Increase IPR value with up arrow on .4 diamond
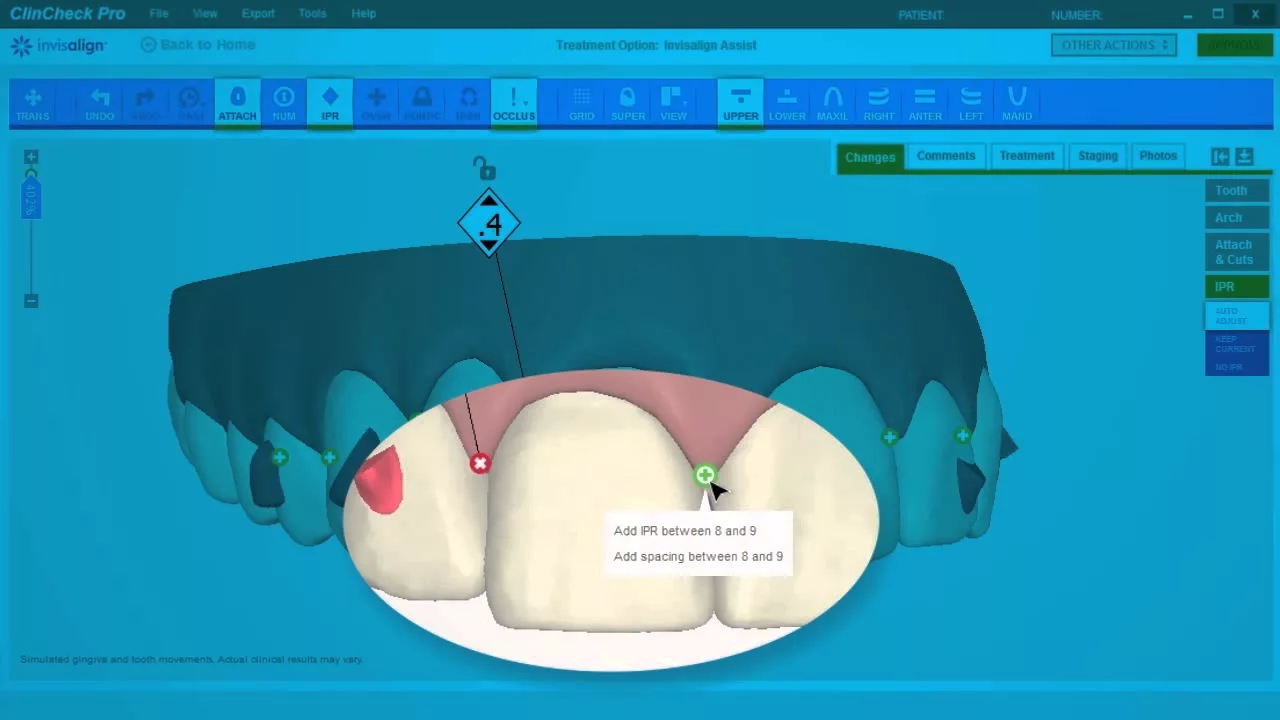Image resolution: width=1280 pixels, height=720 pixels. click(488, 201)
